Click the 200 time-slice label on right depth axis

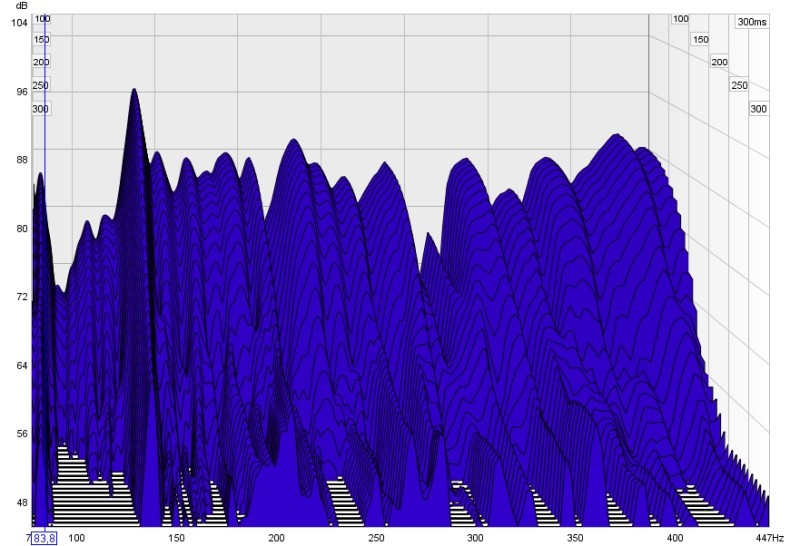719,62
